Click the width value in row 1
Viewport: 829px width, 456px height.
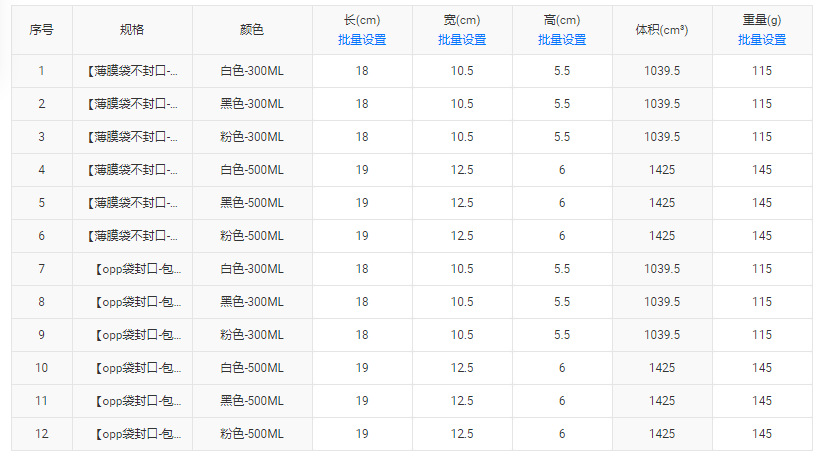pyautogui.click(x=462, y=71)
